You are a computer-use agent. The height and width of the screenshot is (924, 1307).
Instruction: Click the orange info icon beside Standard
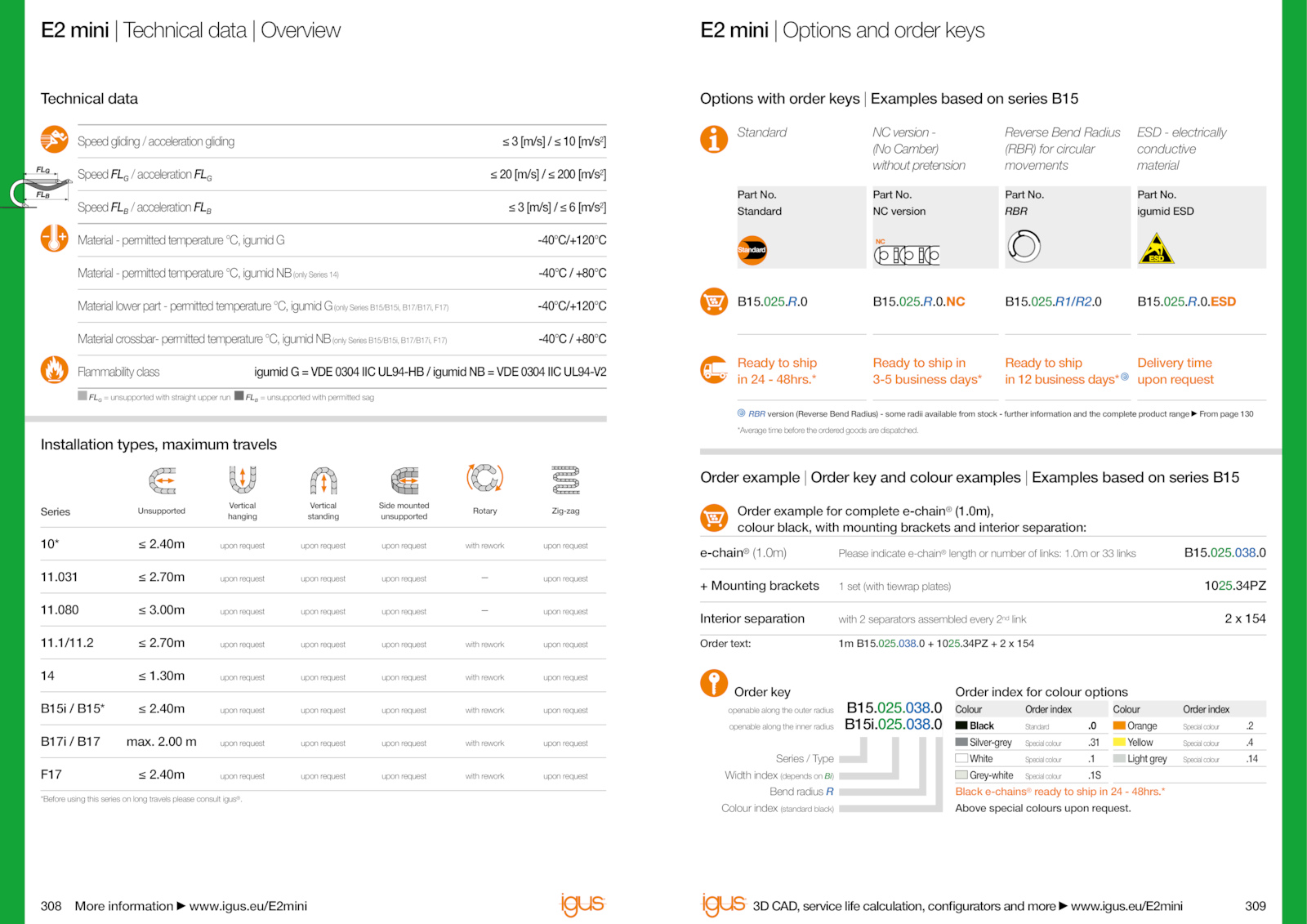pyautogui.click(x=714, y=139)
